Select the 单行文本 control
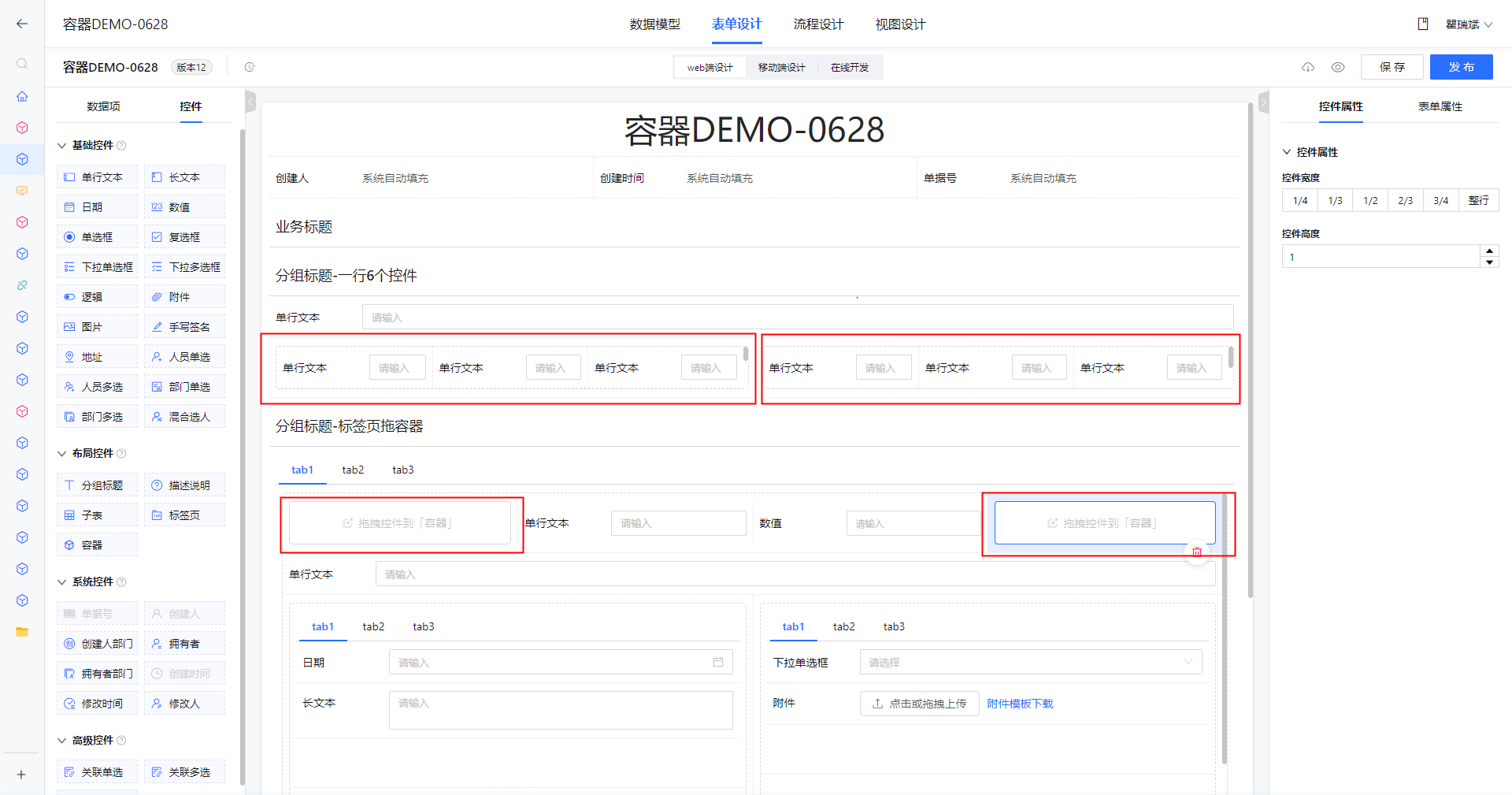This screenshot has height=795, width=1512. pyautogui.click(x=97, y=177)
